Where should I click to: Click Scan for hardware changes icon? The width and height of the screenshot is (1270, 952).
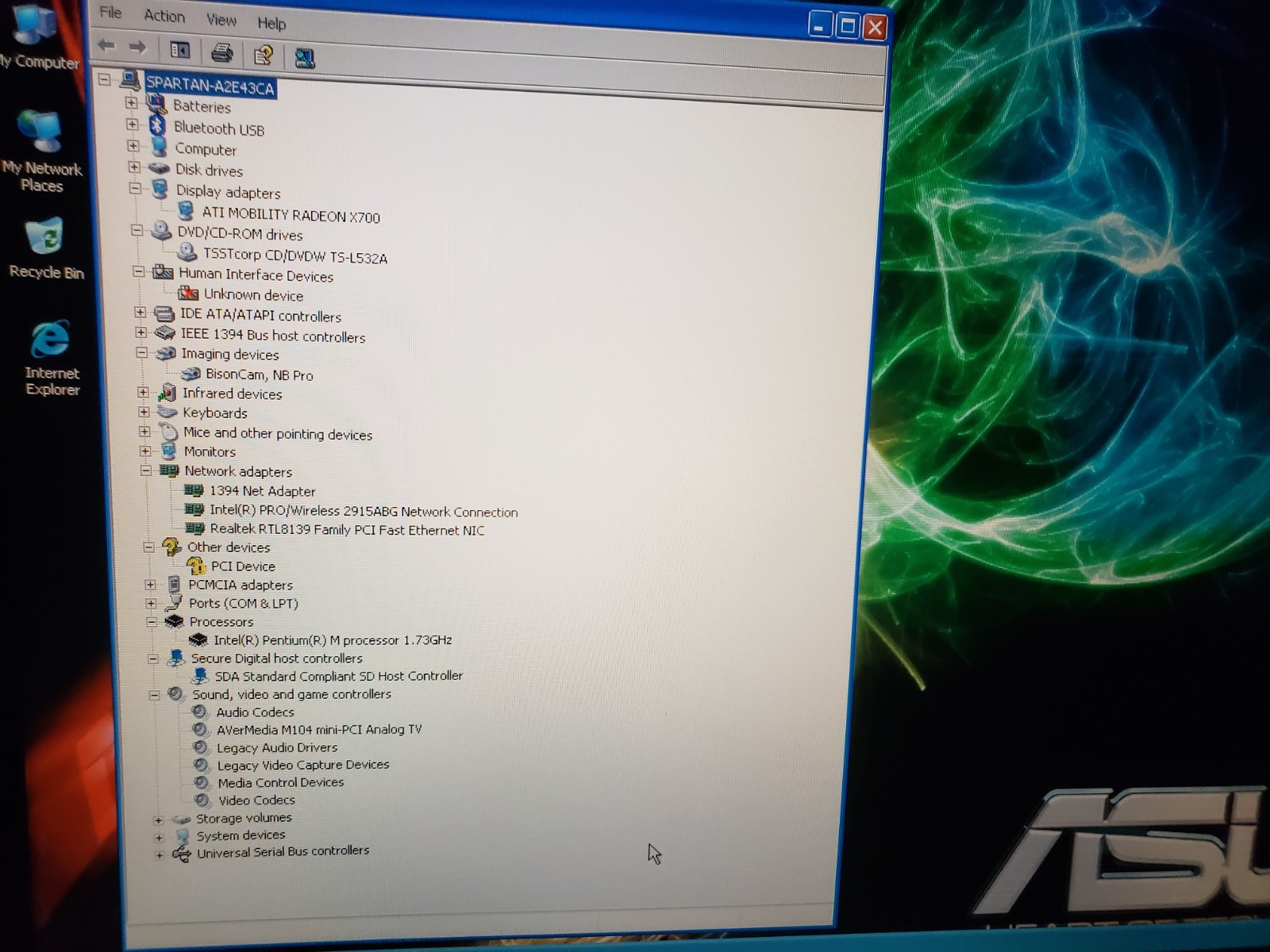(304, 57)
